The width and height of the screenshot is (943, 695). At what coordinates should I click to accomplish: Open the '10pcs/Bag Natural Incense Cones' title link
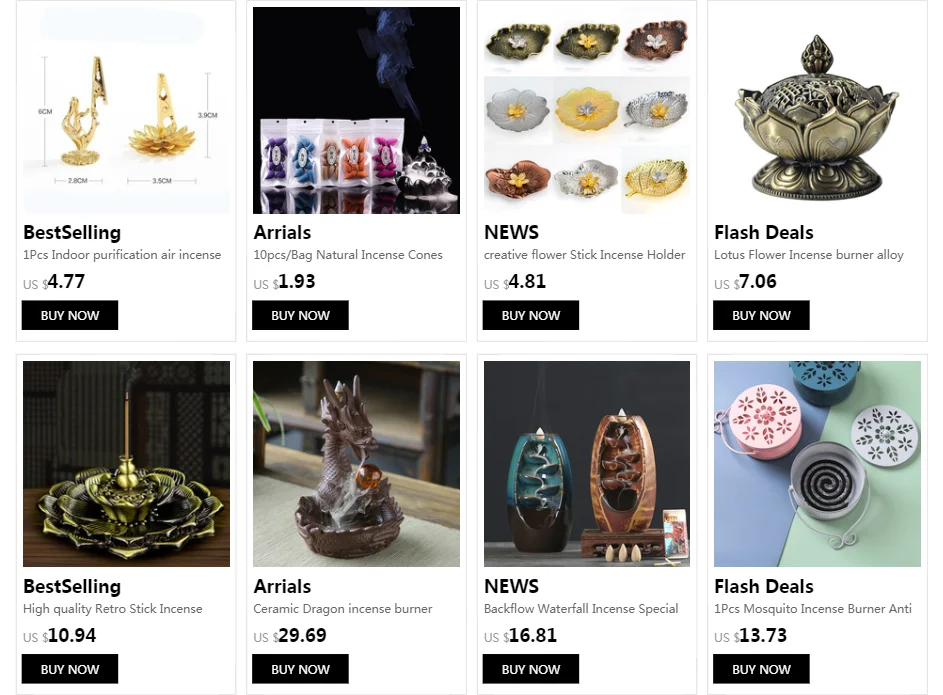(x=348, y=255)
